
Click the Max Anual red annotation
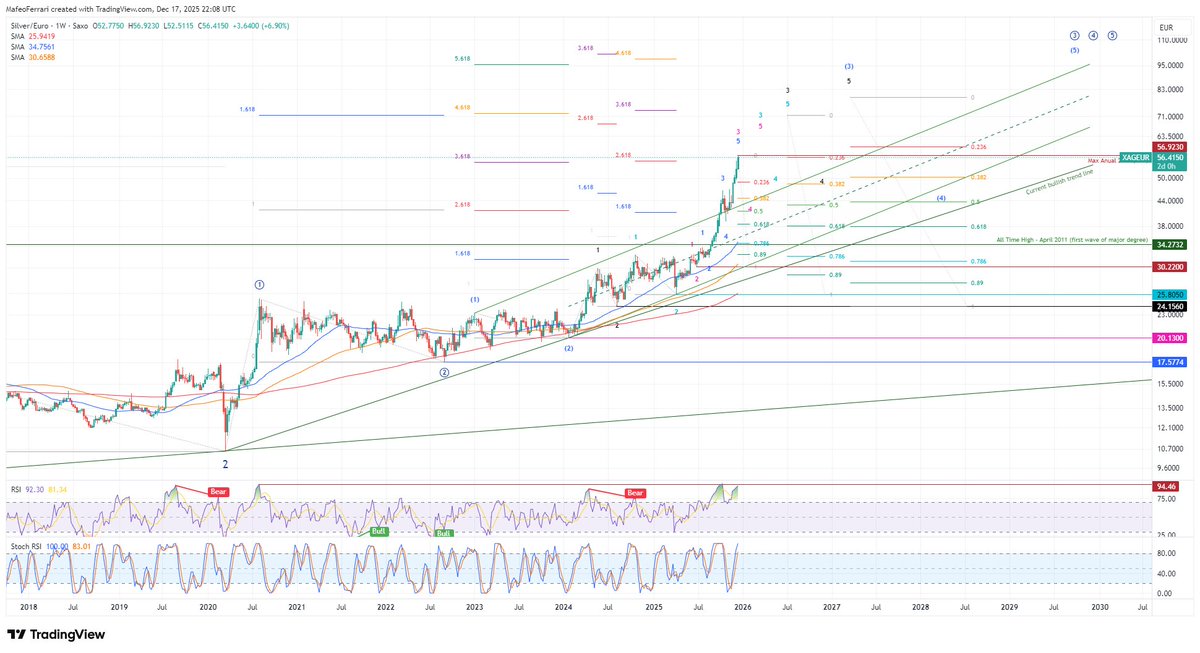1103,160
